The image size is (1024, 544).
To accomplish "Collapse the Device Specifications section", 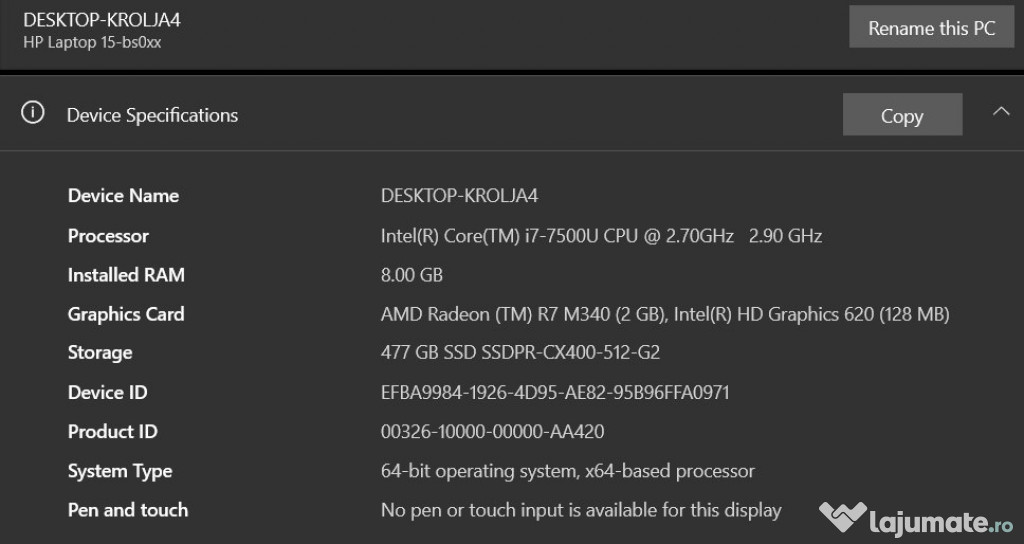I will pyautogui.click(x=1000, y=112).
